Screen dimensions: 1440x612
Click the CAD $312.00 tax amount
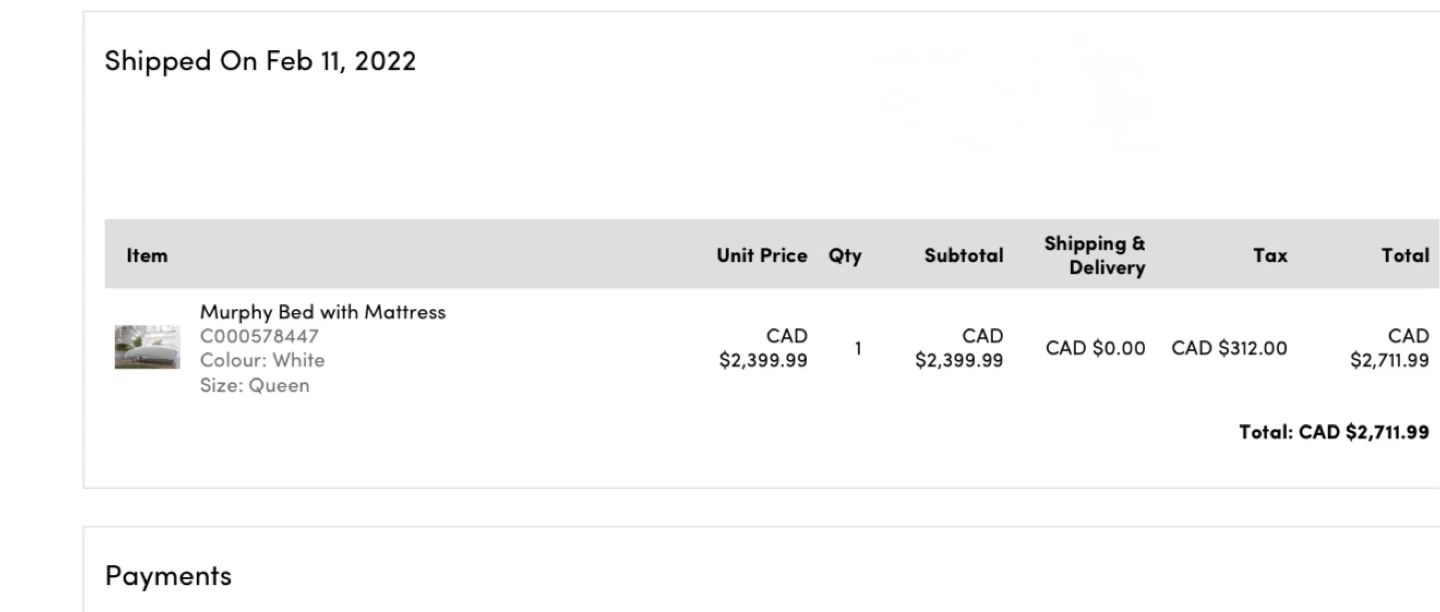1229,348
